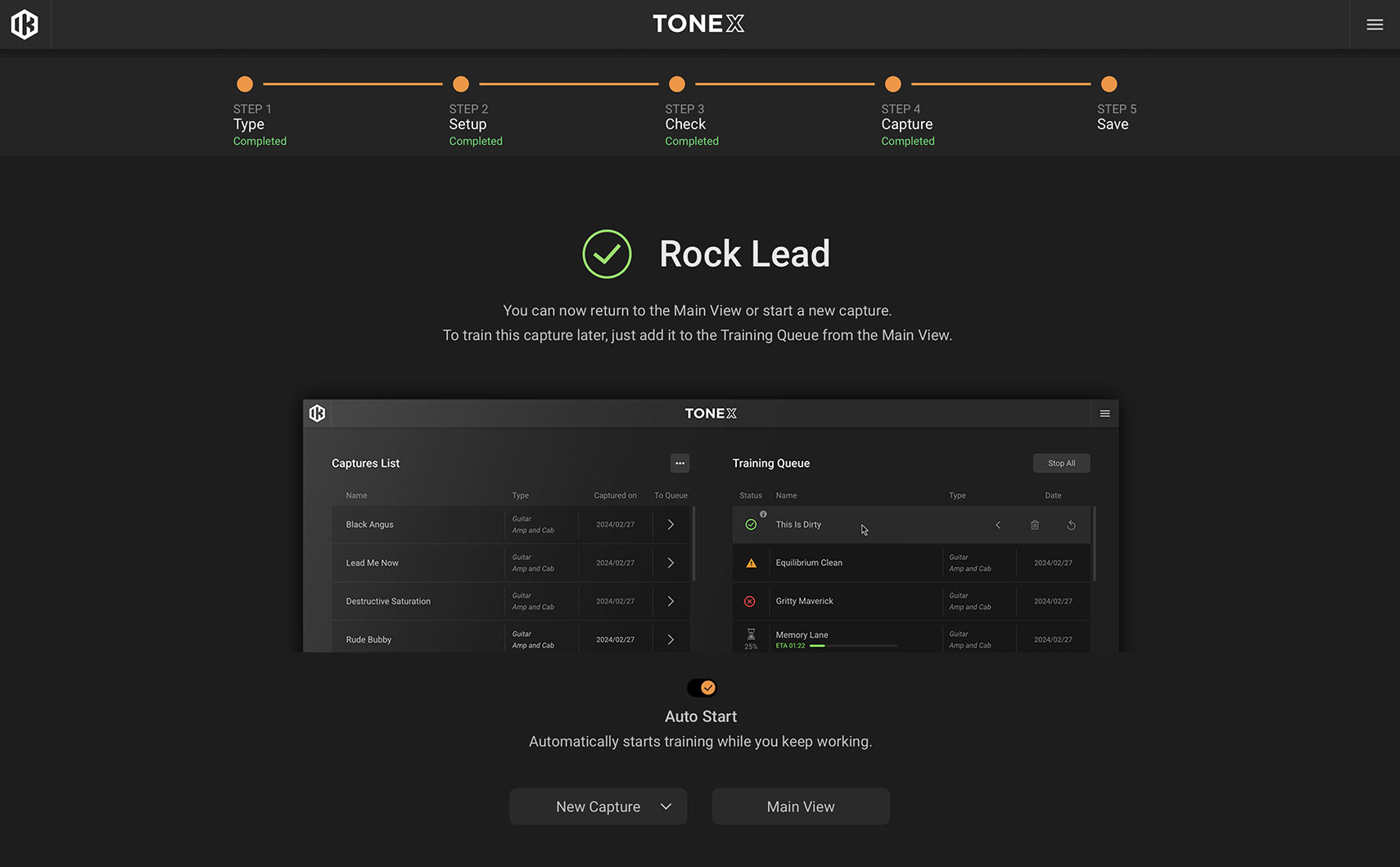Open the hamburger menu at top right
1400x867 pixels.
pyautogui.click(x=1375, y=25)
